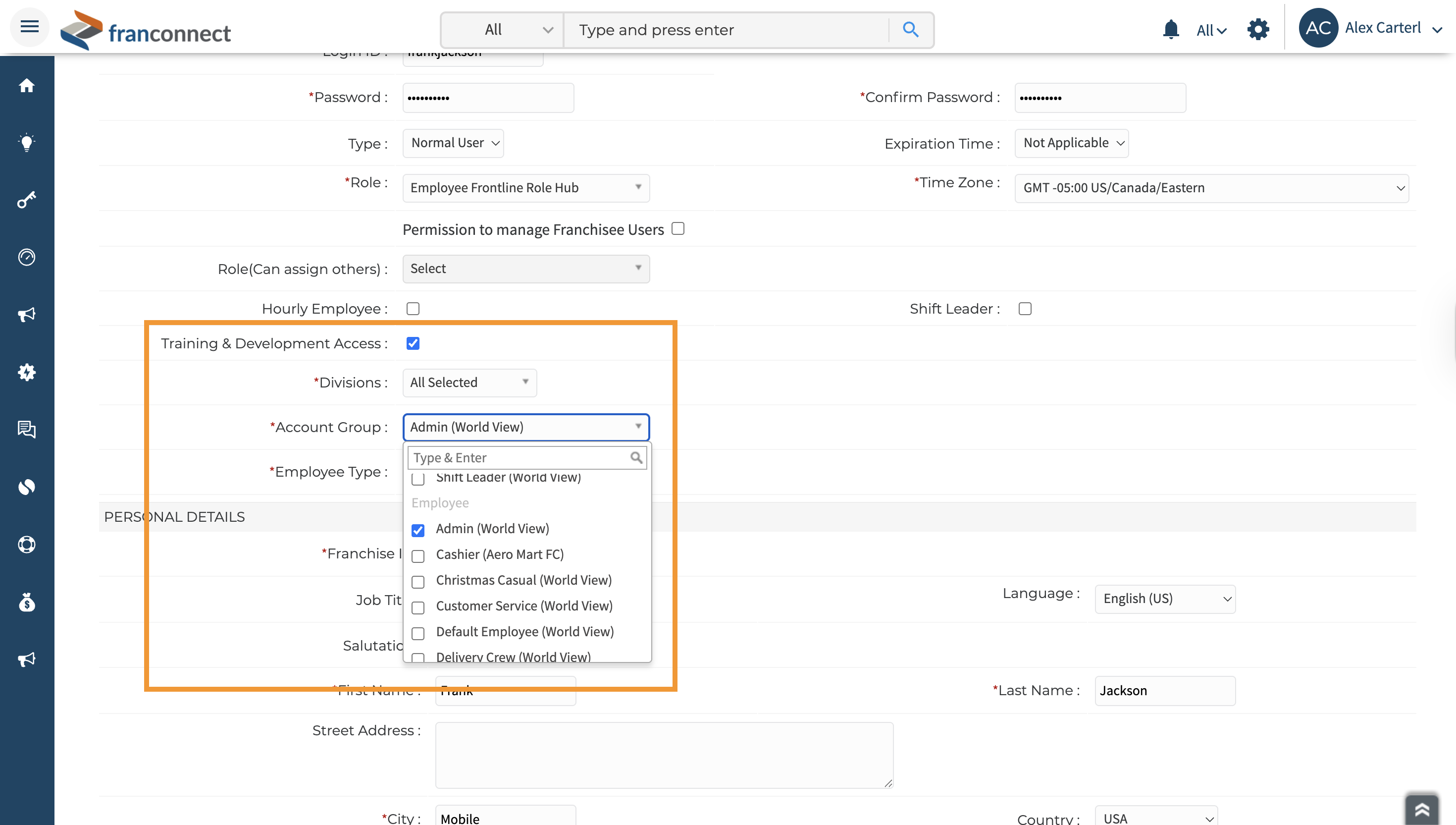Viewport: 1456px width, 825px height.
Task: Open the Divisions All Selected dropdown
Action: coord(469,383)
